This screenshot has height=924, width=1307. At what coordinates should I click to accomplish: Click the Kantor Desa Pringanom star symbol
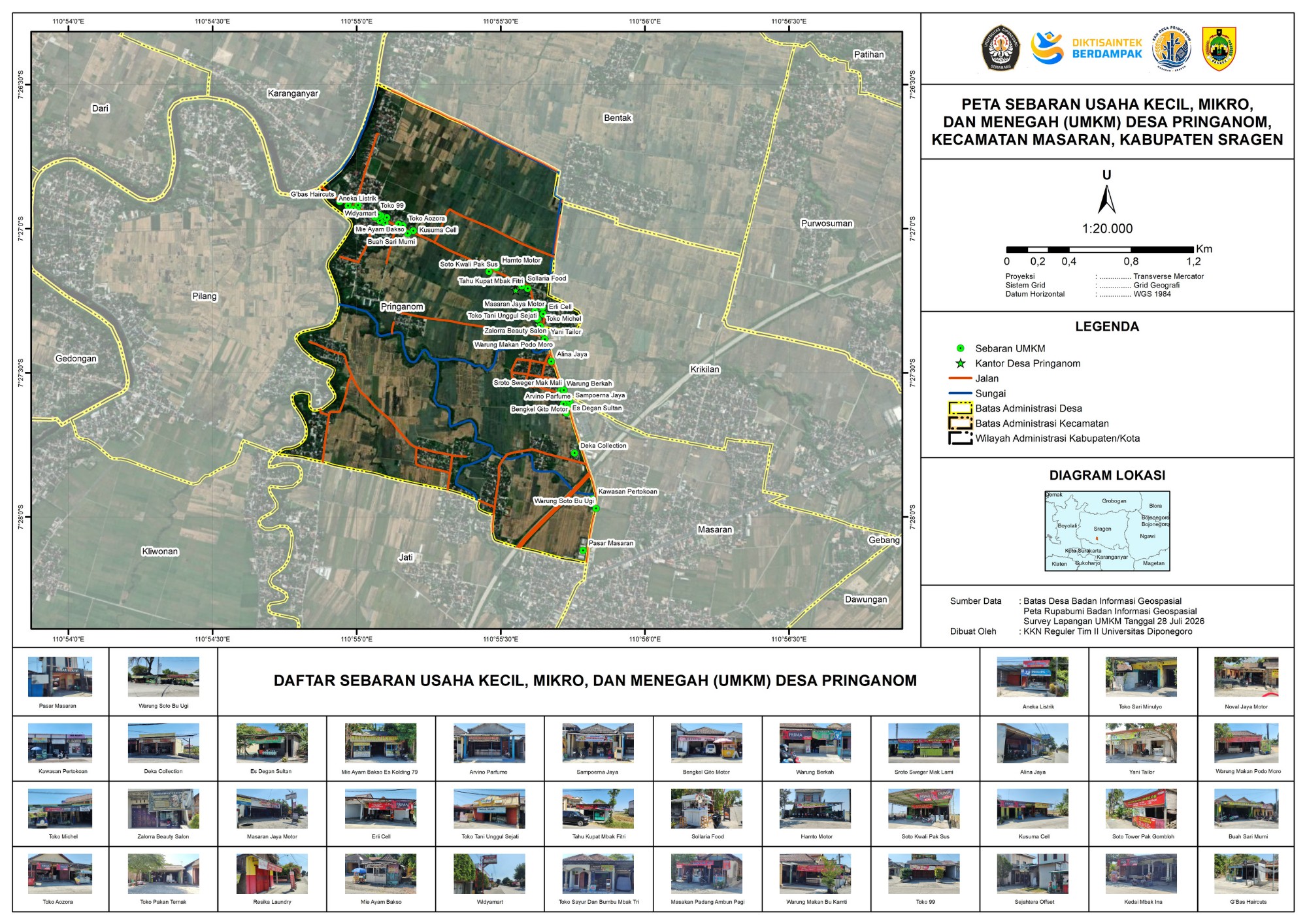point(961,363)
